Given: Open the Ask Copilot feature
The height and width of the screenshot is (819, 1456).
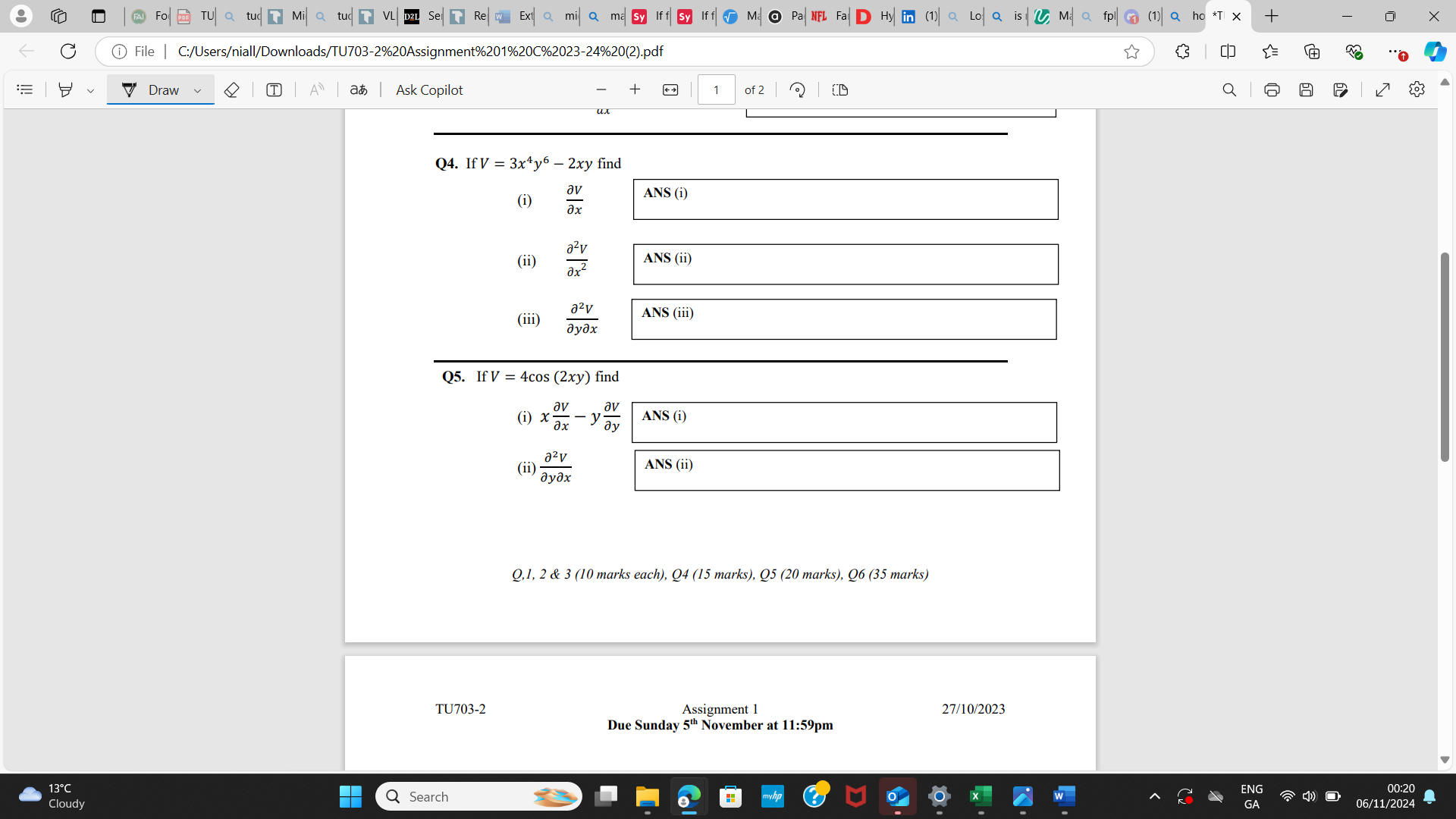Looking at the screenshot, I should coord(429,89).
